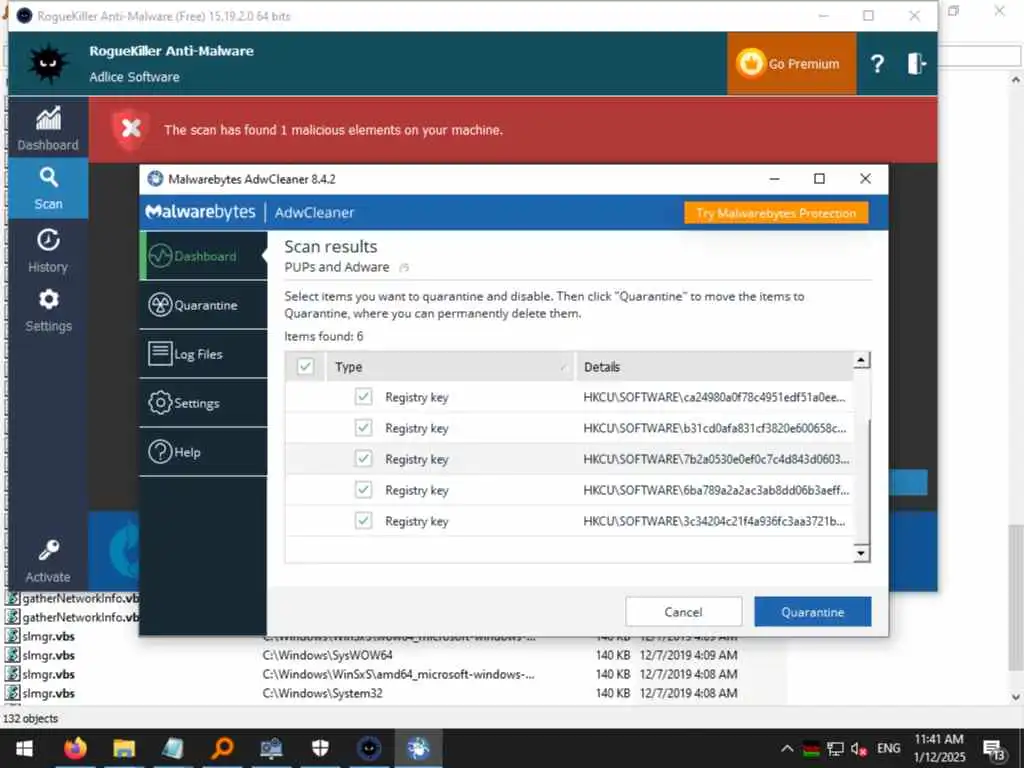Open History in RogueKiller sidebar
Viewport: 1024px width, 768px height.
click(x=48, y=250)
